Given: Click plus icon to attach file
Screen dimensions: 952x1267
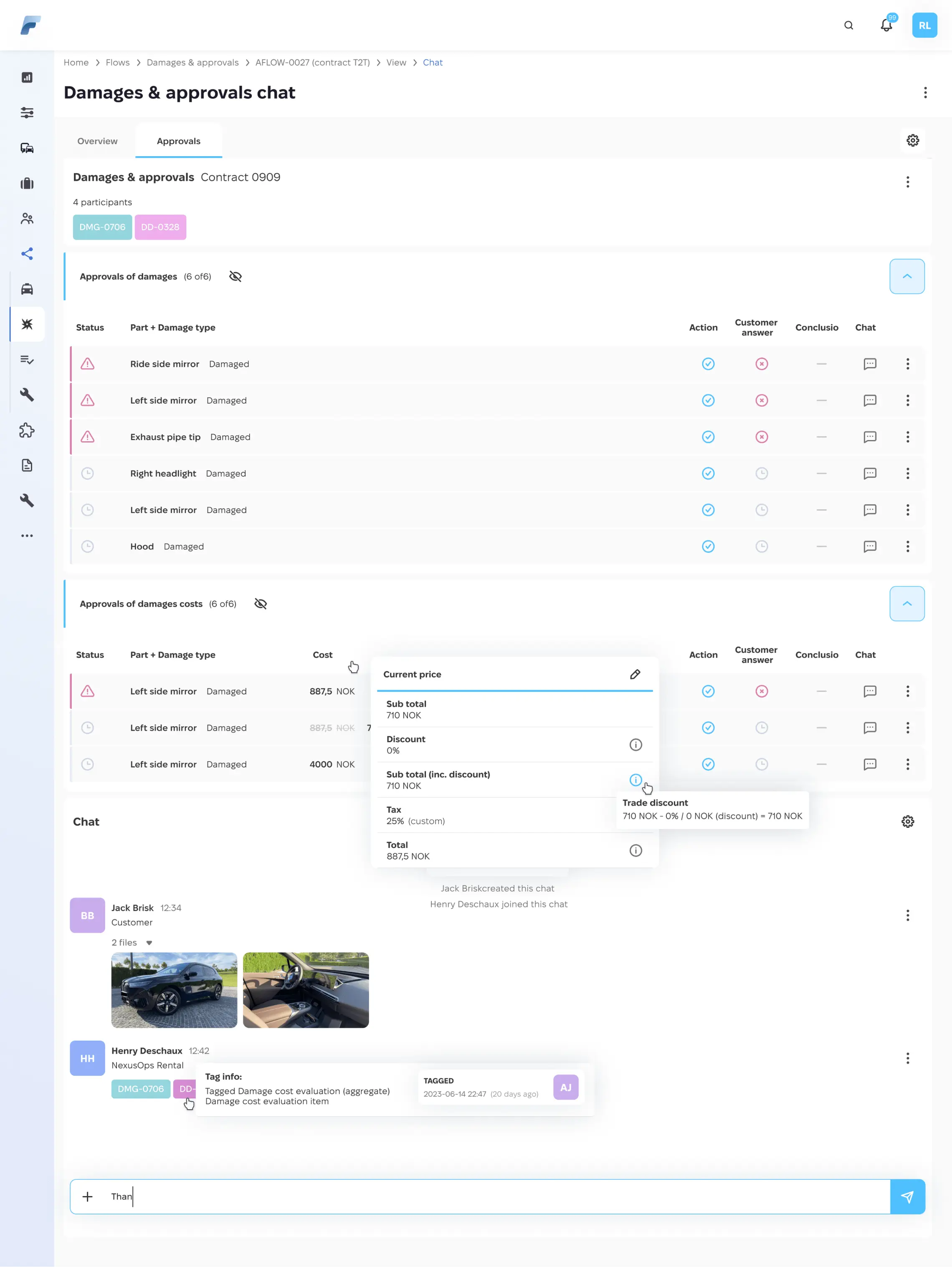Looking at the screenshot, I should pyautogui.click(x=88, y=1196).
